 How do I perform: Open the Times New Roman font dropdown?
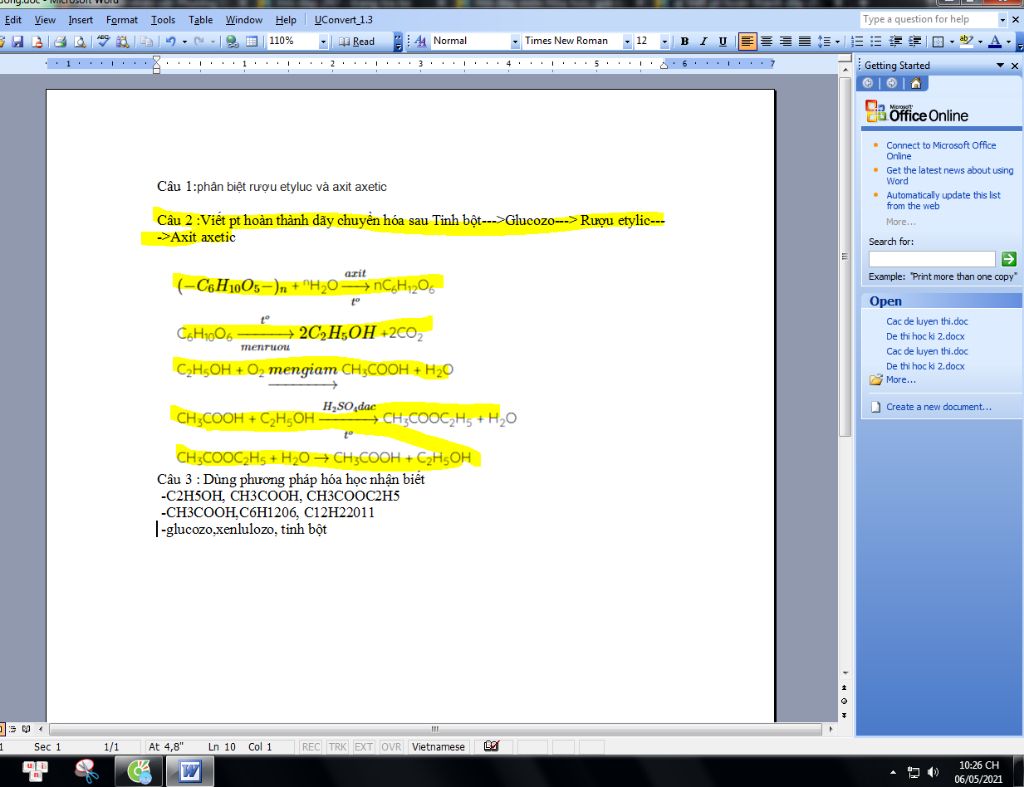tap(627, 42)
